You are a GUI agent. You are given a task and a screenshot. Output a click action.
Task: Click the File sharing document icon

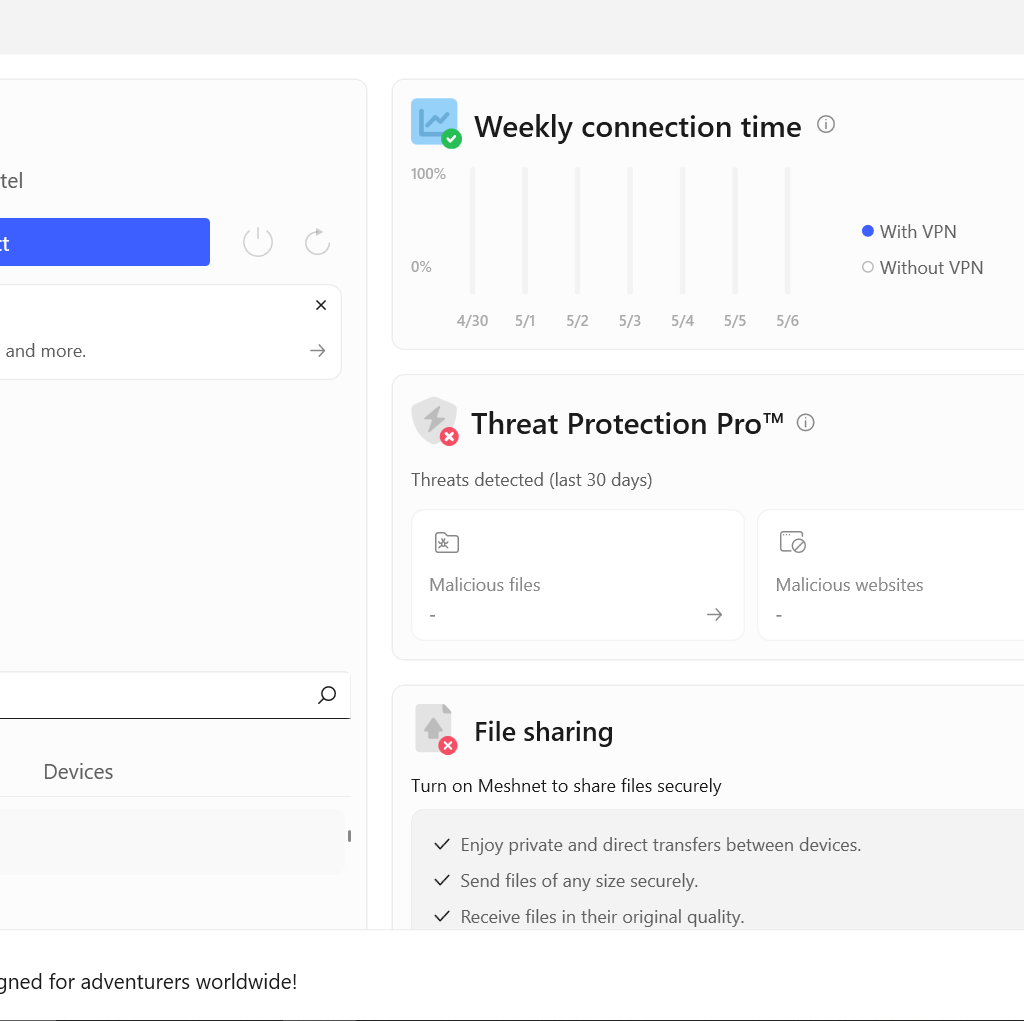[x=436, y=729]
